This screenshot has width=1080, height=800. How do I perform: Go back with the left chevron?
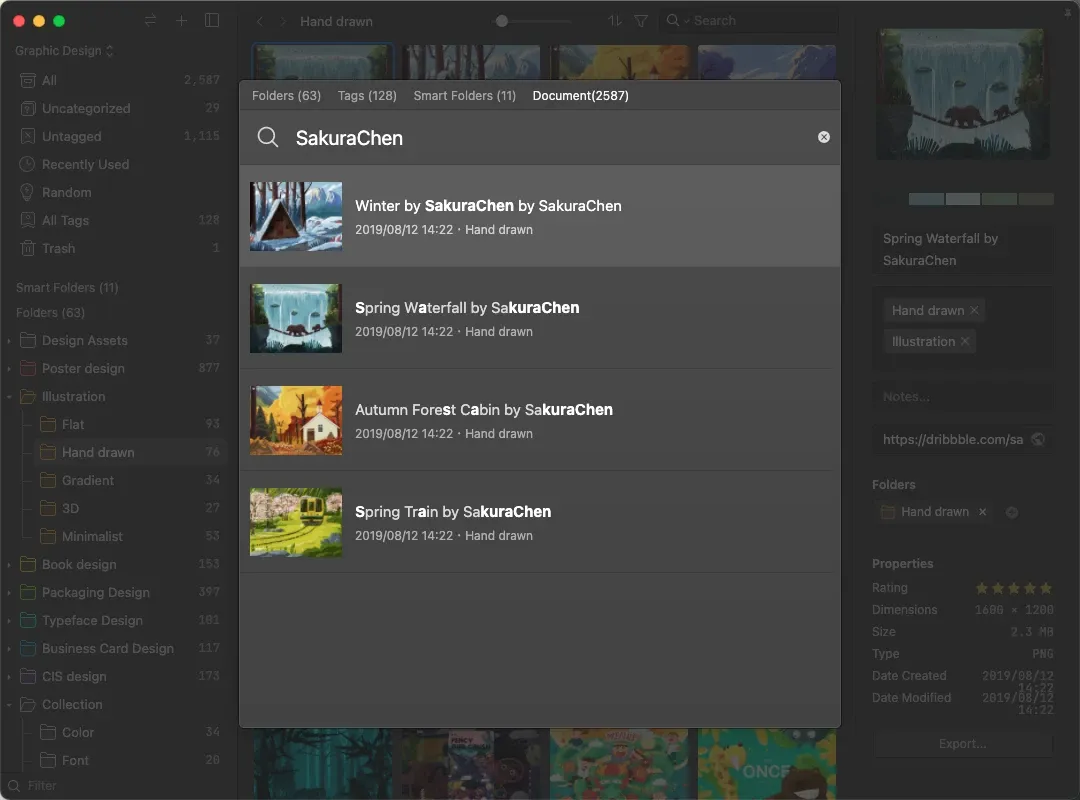[x=260, y=21]
